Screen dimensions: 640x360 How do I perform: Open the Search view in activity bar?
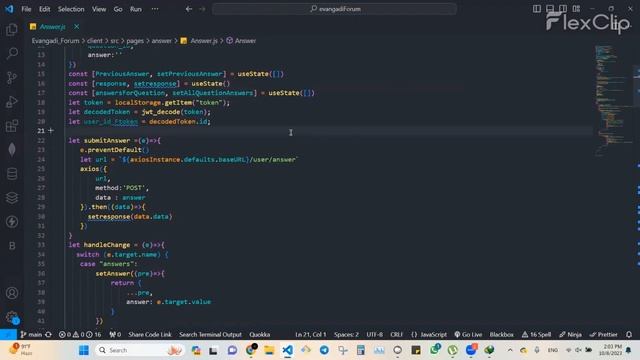pos(12,53)
